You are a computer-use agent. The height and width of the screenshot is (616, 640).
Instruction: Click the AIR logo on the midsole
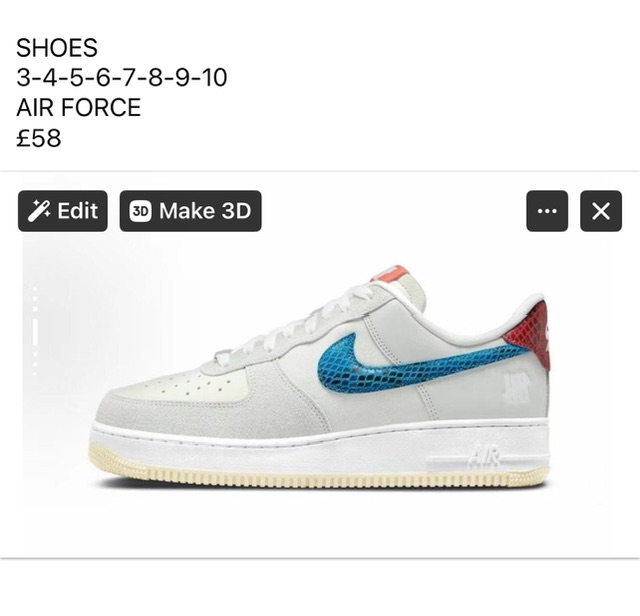[484, 455]
